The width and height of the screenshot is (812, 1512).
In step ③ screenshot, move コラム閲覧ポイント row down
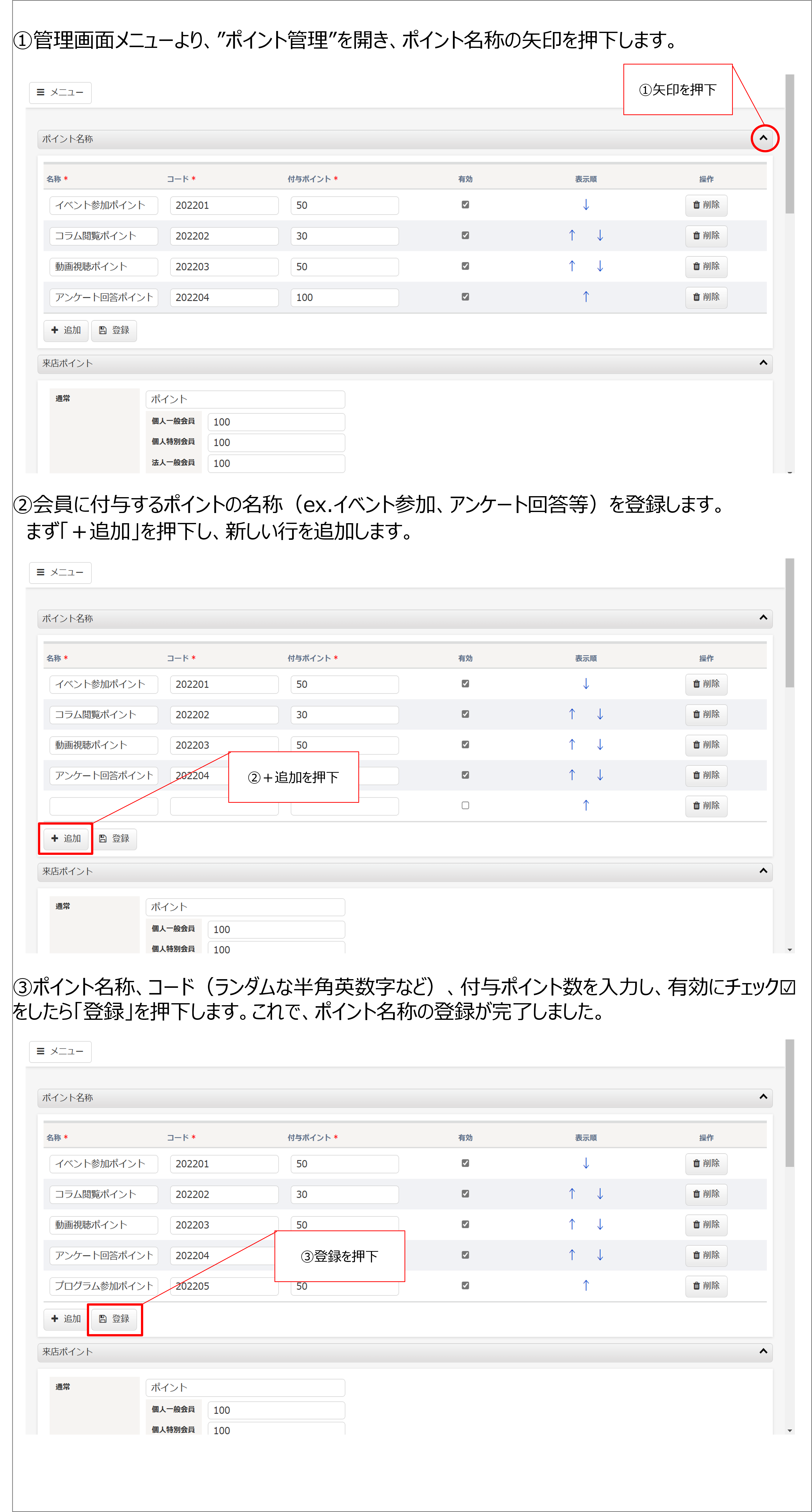tap(600, 1194)
